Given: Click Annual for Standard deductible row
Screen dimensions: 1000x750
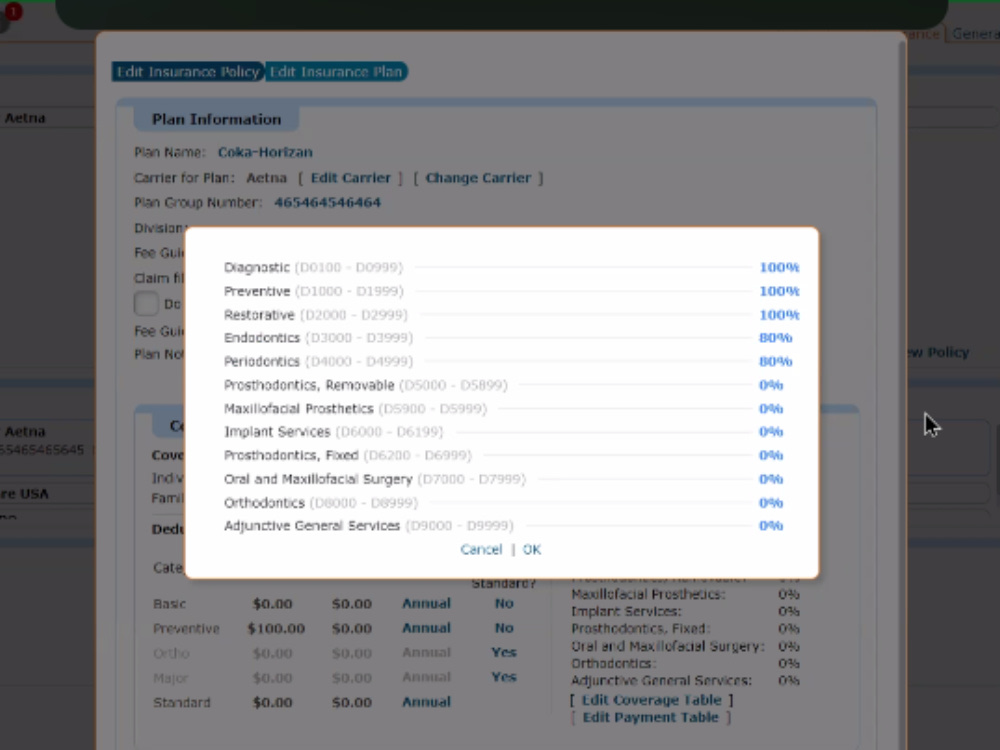Looking at the screenshot, I should click(426, 702).
